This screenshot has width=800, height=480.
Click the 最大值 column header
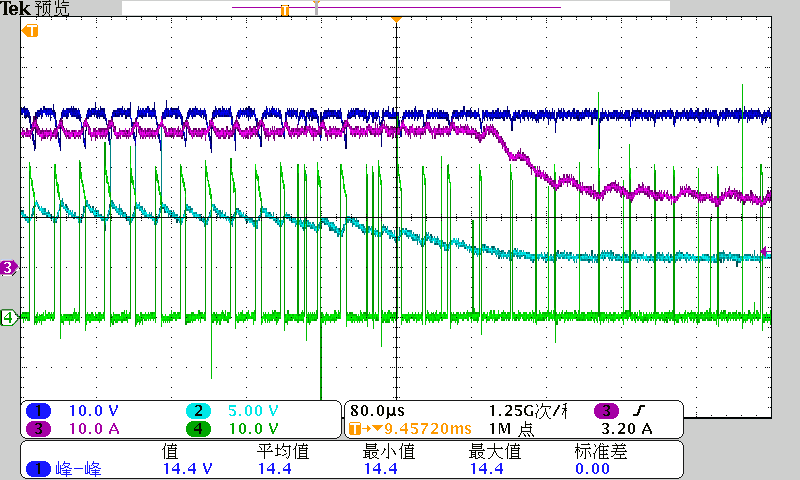pos(494,451)
